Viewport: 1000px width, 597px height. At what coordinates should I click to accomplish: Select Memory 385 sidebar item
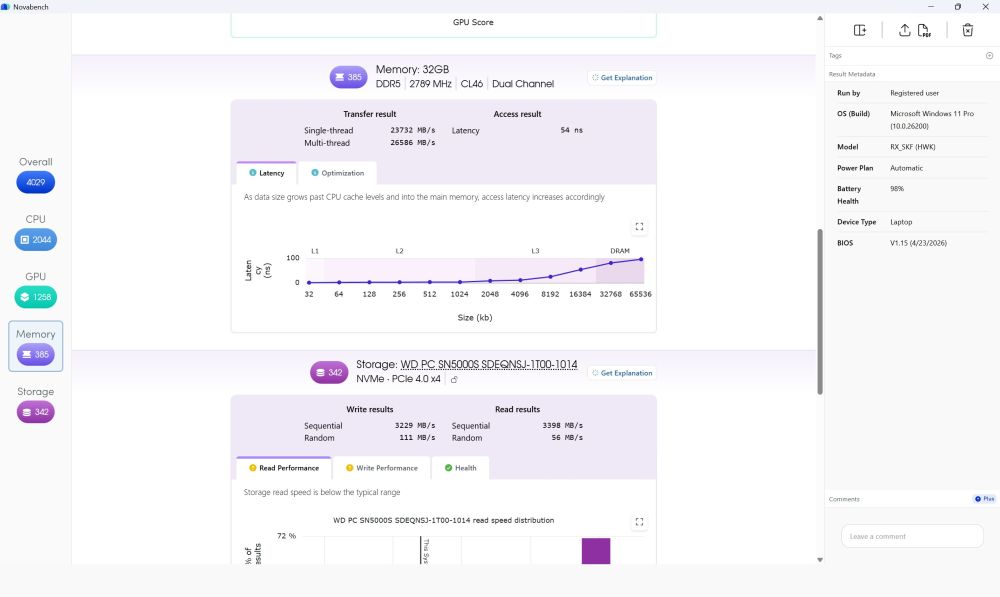click(x=36, y=346)
